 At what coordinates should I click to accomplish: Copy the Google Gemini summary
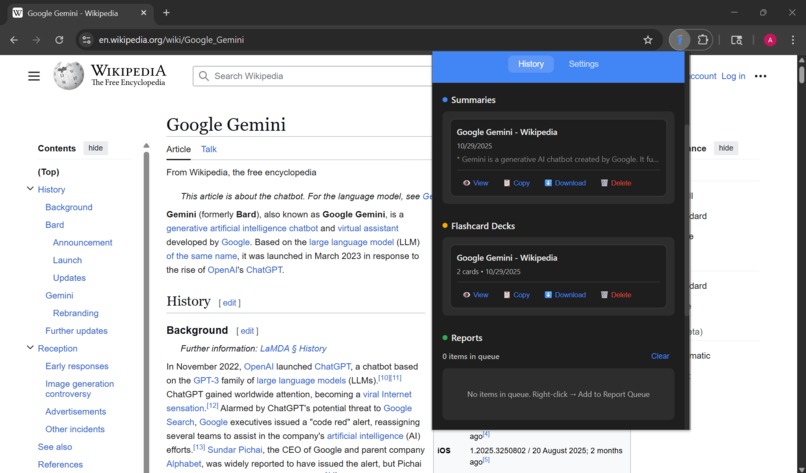click(x=516, y=183)
